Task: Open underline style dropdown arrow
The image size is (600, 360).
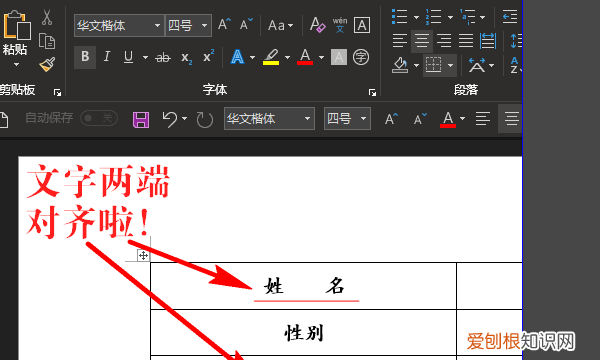Action: (145, 57)
